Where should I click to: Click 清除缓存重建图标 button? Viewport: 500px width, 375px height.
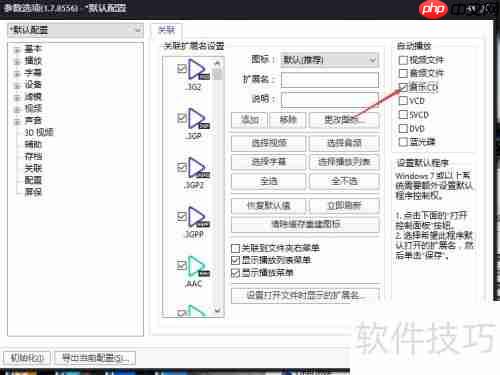305,224
